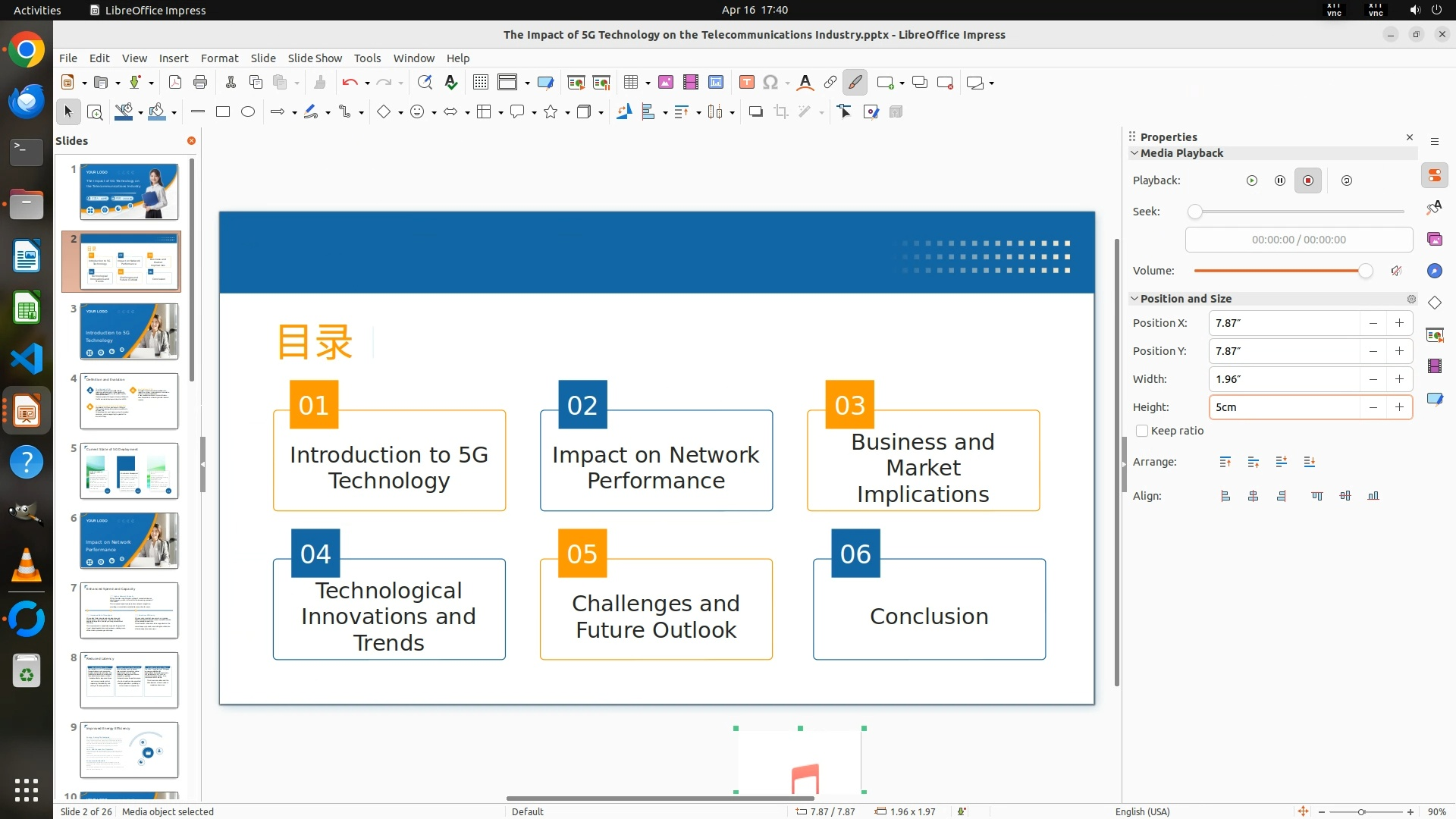Select the Rectangle drawing tool
The height and width of the screenshot is (819, 1456).
tap(223, 111)
